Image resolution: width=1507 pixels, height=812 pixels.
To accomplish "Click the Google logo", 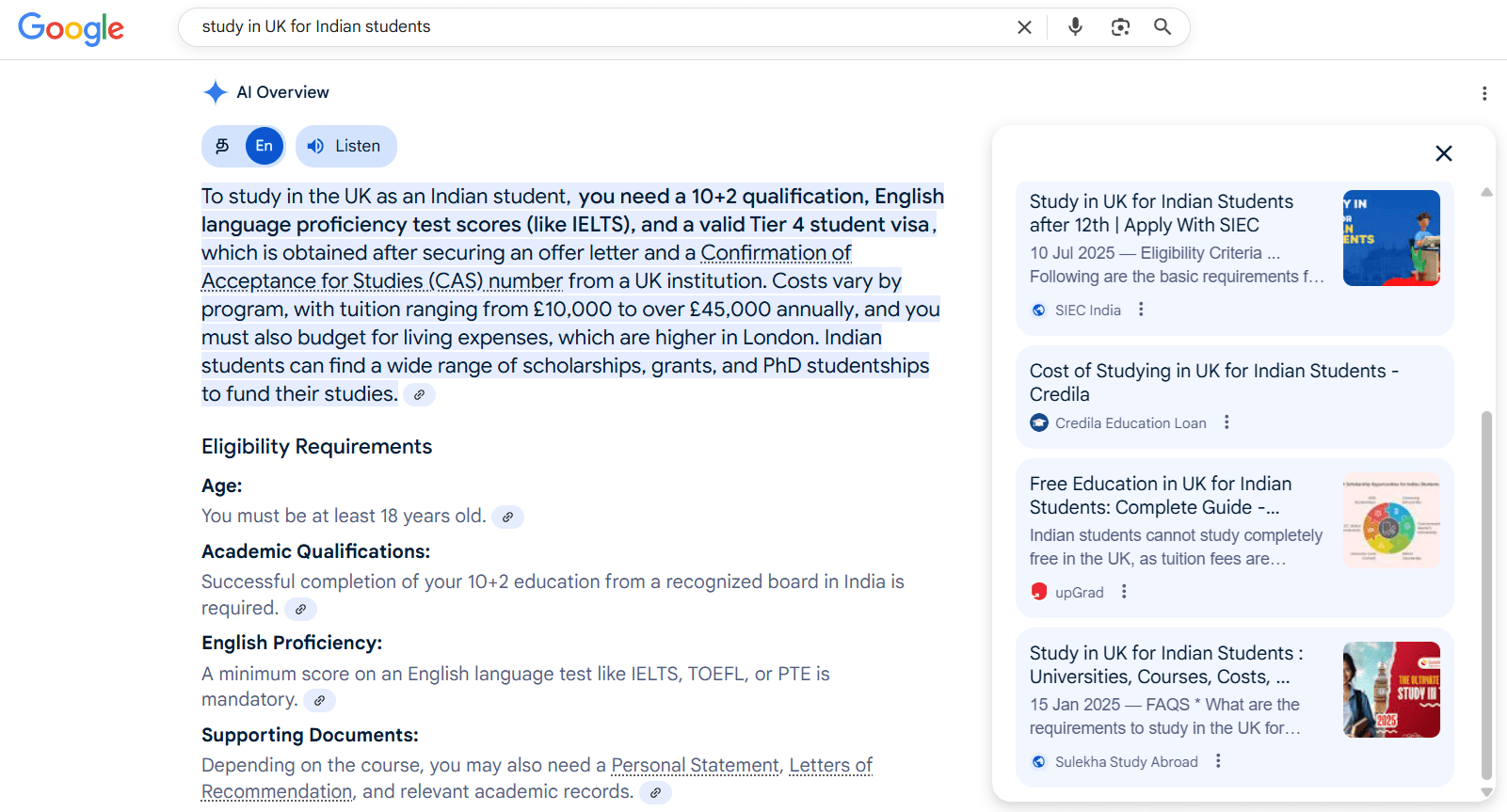I will coord(71,28).
